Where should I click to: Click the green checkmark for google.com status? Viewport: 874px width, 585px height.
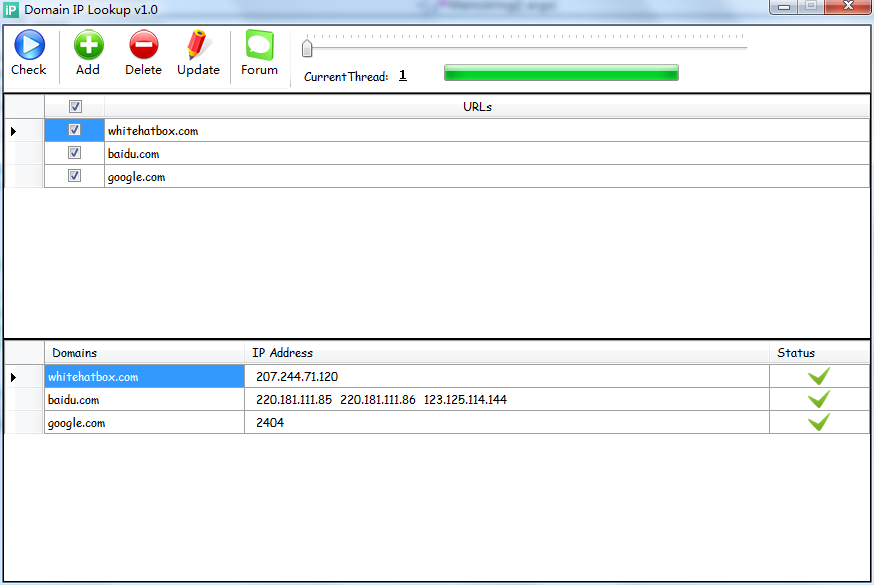coord(819,423)
